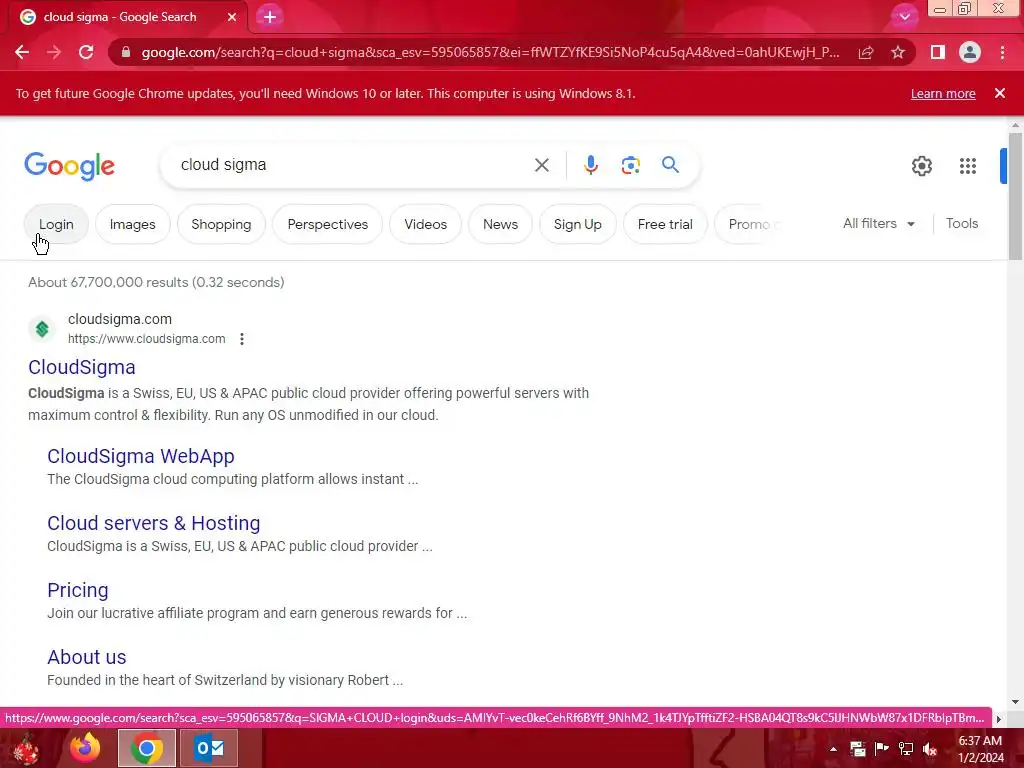Open search Tools

962,223
